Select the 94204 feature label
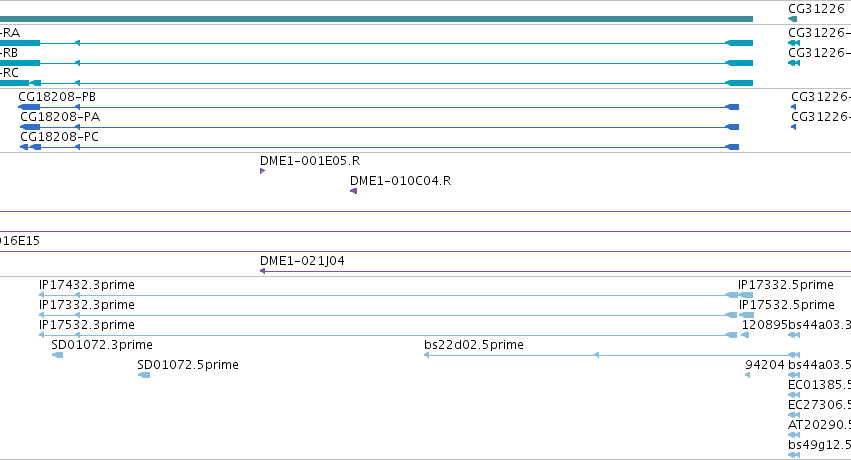 tap(765, 365)
